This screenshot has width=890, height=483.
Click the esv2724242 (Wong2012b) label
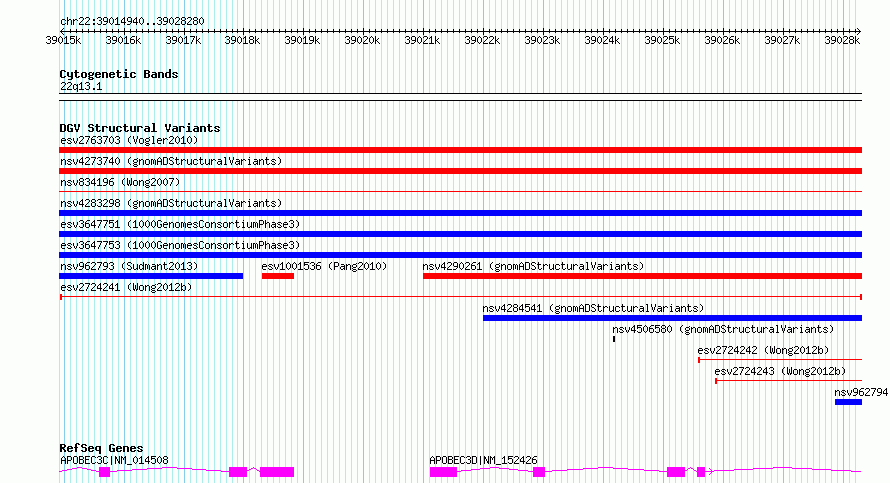[763, 350]
